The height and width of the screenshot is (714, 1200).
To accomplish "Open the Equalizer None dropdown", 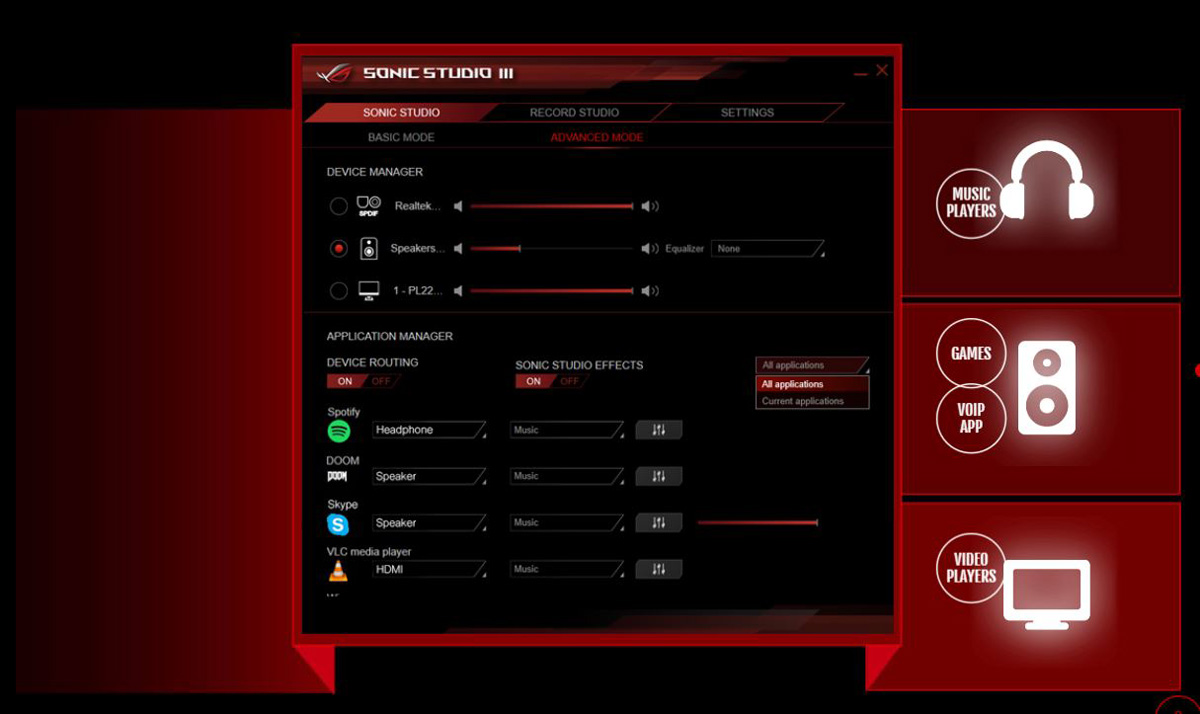I will click(x=768, y=248).
